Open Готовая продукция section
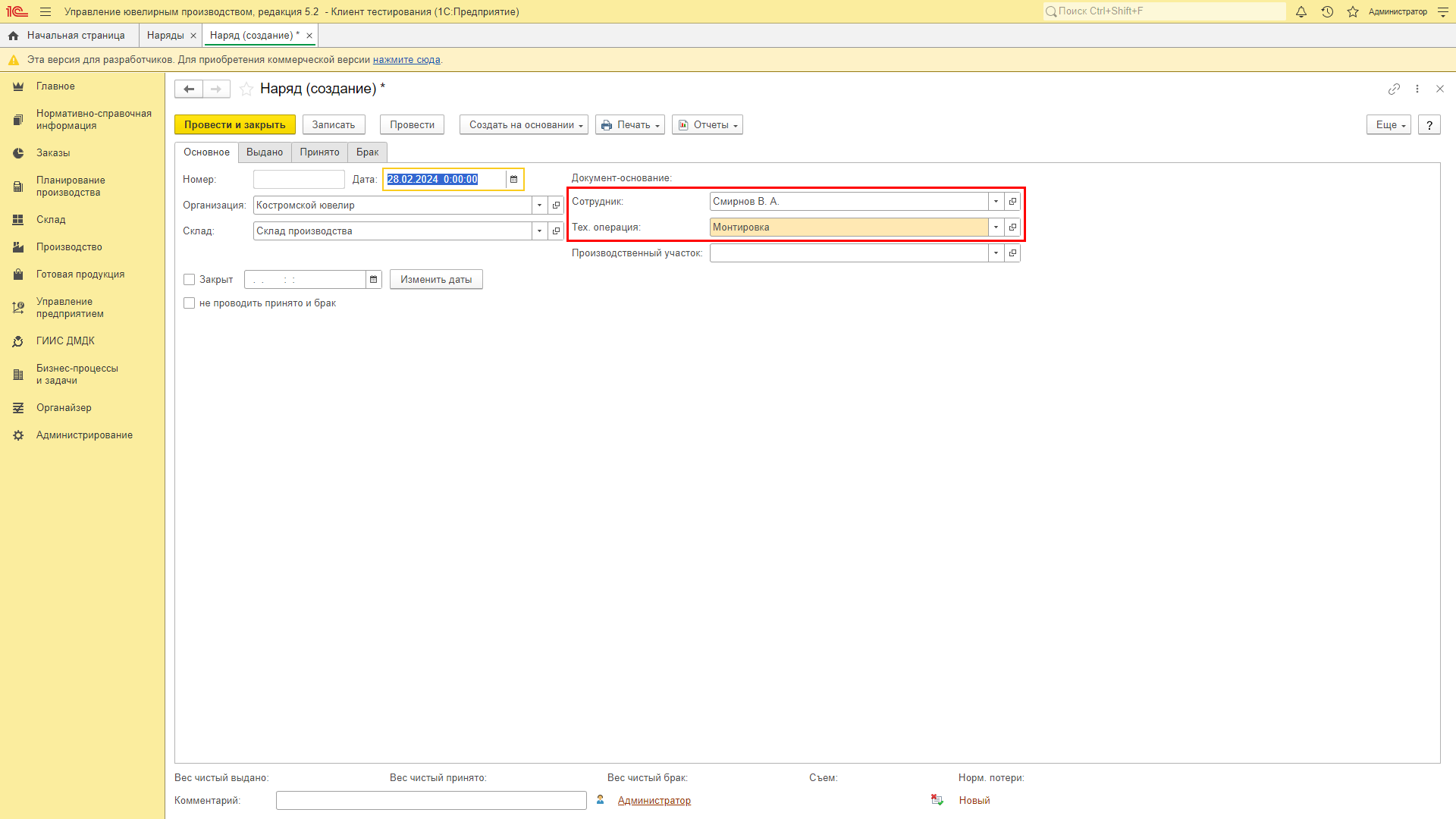The image size is (1456, 819). (x=82, y=275)
